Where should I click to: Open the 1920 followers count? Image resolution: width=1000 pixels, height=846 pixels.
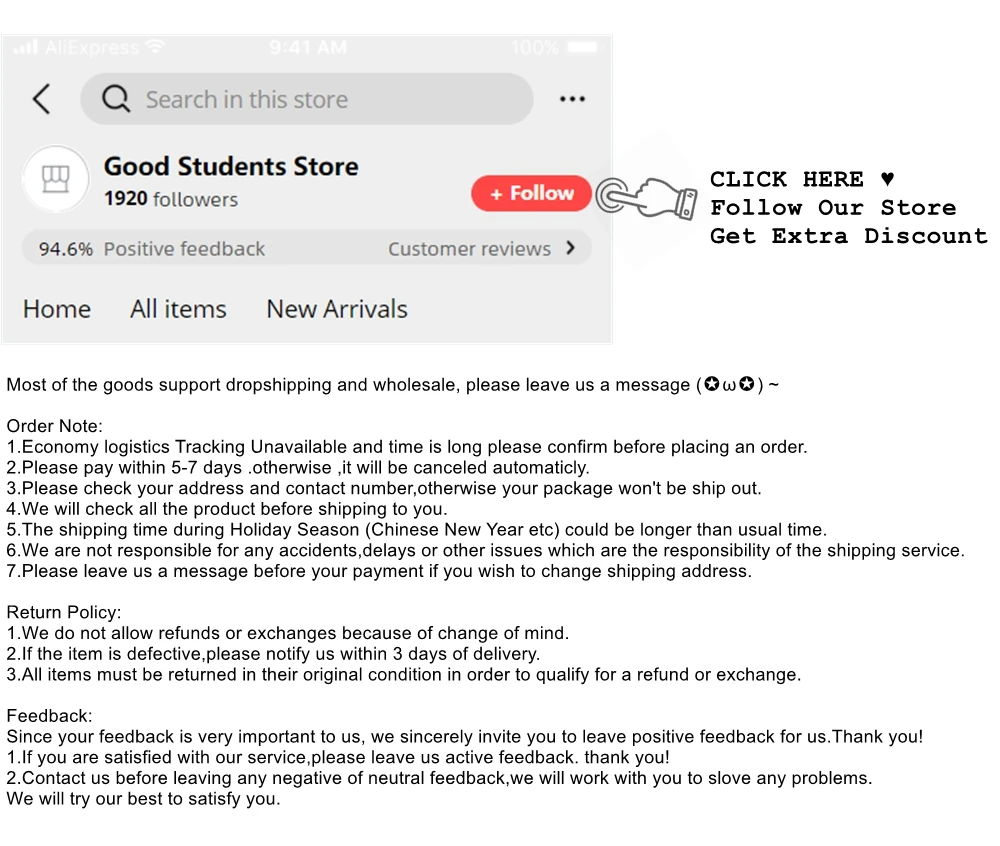pyautogui.click(x=171, y=199)
